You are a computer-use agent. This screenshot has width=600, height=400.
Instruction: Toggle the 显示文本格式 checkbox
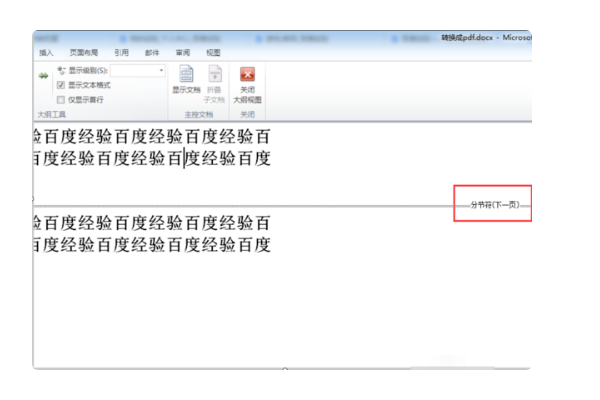(60, 85)
